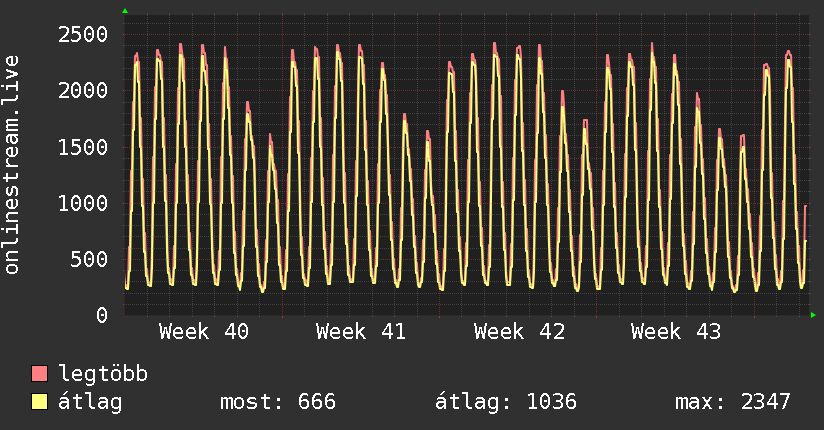Image resolution: width=824 pixels, height=430 pixels.
Task: Click the Week 42 axis label
Action: coord(519,332)
